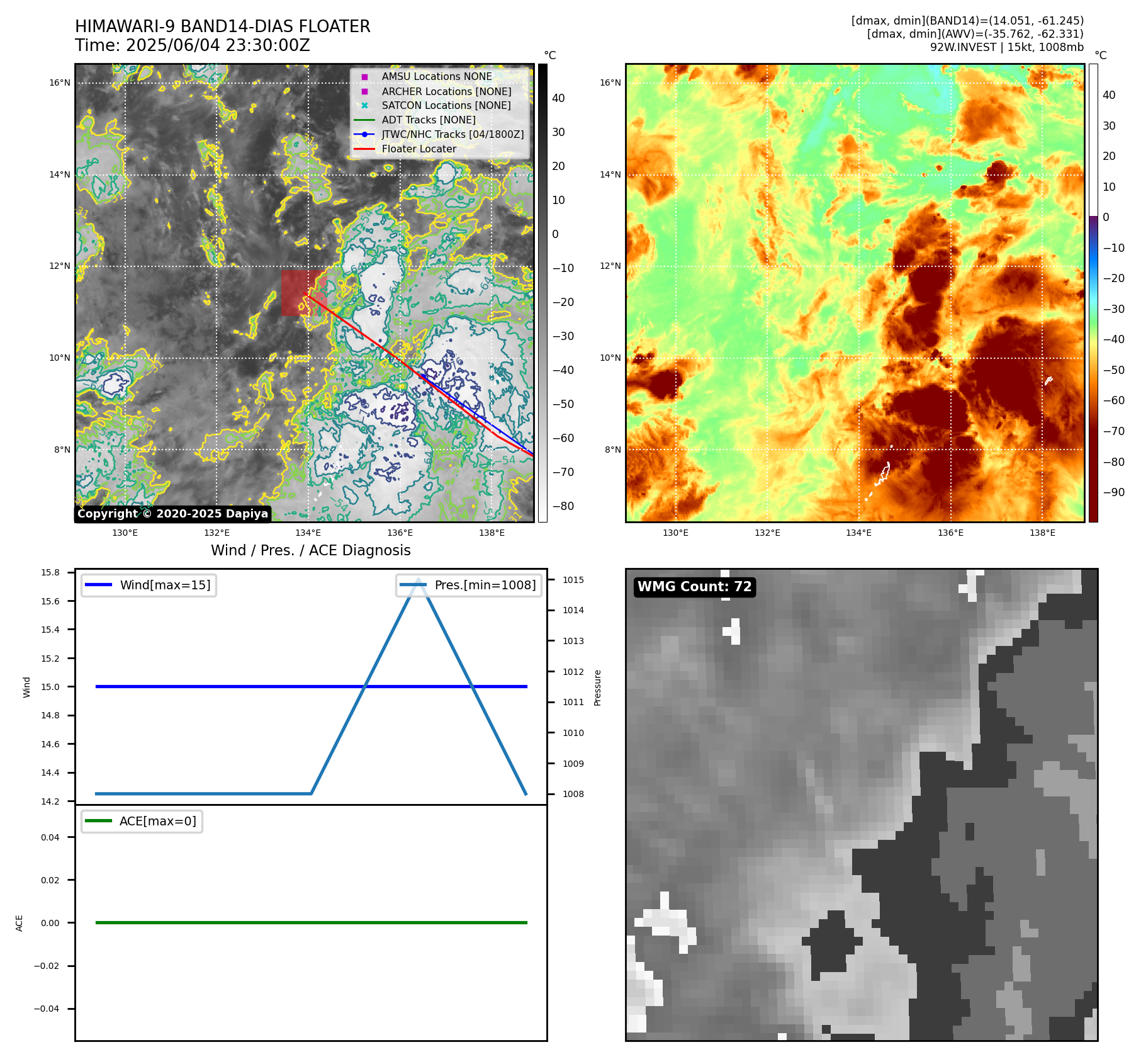This screenshot has height=1064, width=1141.
Task: Click the green ADT Tracks legend line
Action: pyautogui.click(x=364, y=120)
